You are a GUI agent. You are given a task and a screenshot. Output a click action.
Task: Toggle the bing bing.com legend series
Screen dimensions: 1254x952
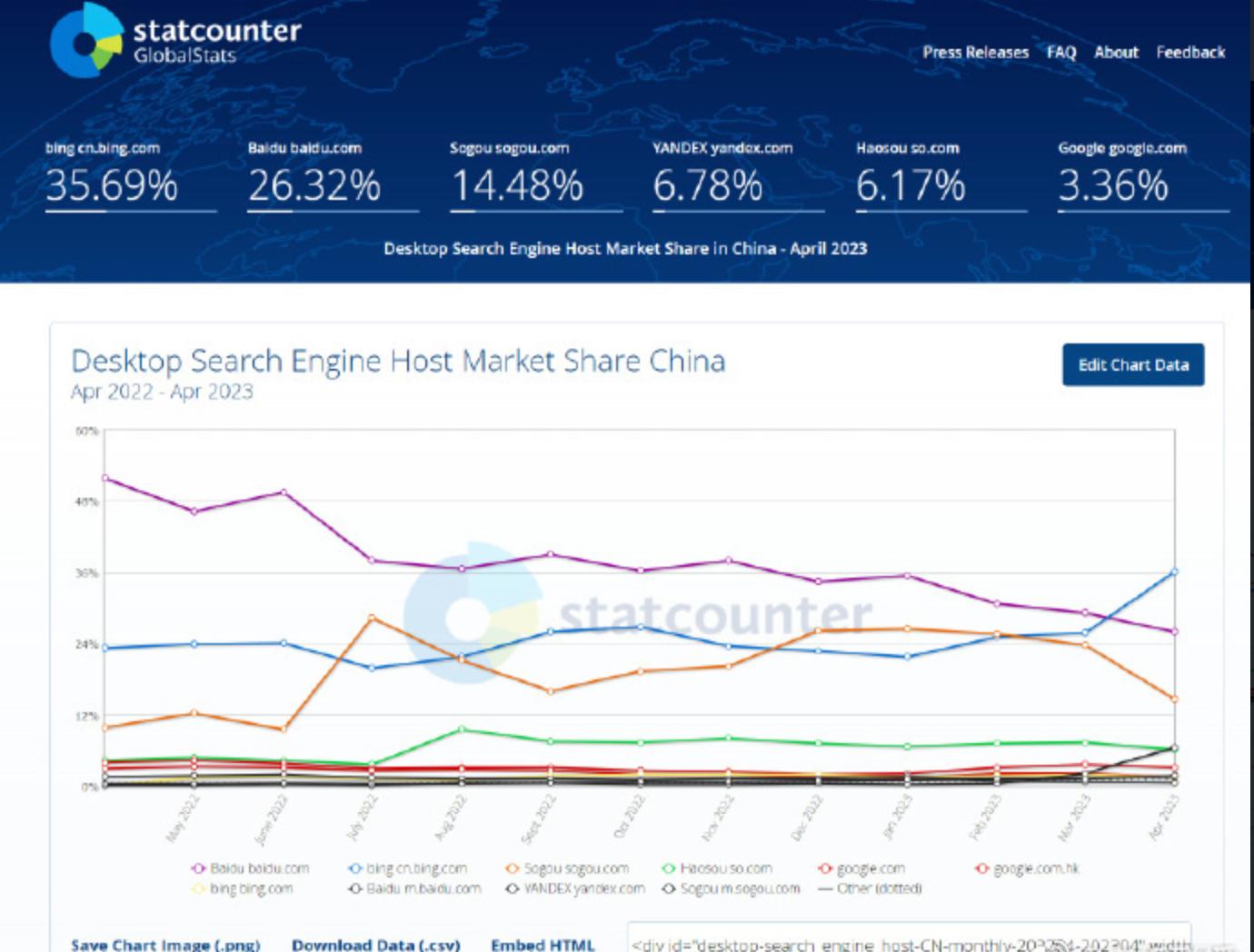(242, 888)
